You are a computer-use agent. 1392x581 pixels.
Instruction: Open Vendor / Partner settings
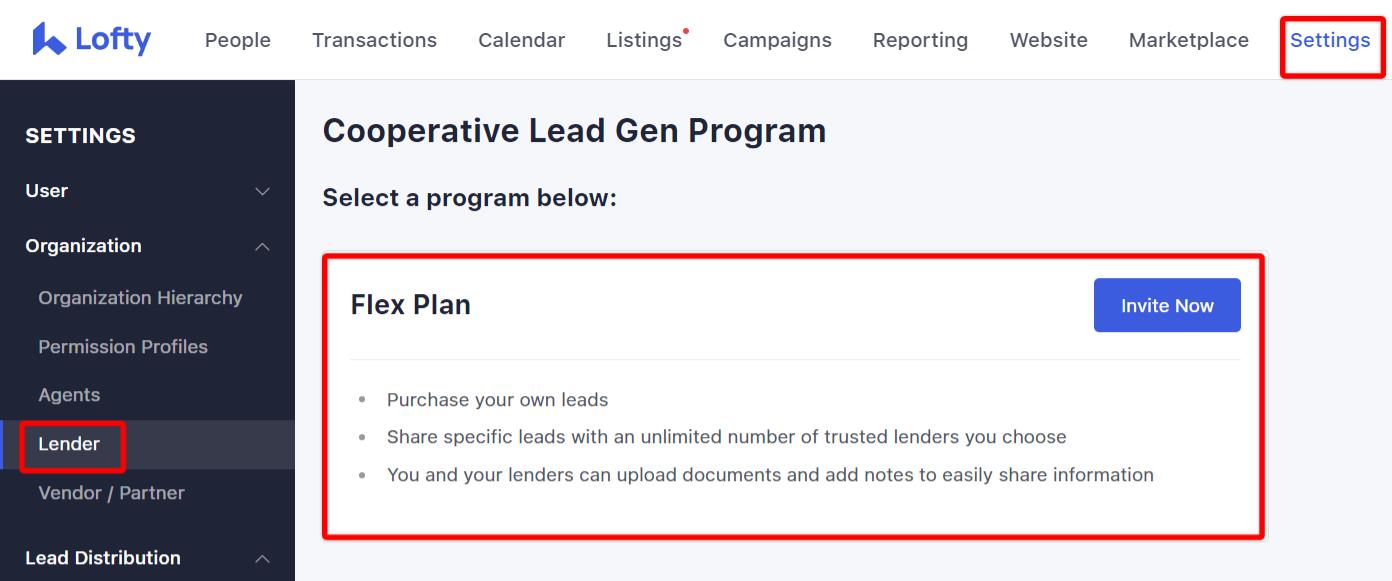tap(111, 493)
